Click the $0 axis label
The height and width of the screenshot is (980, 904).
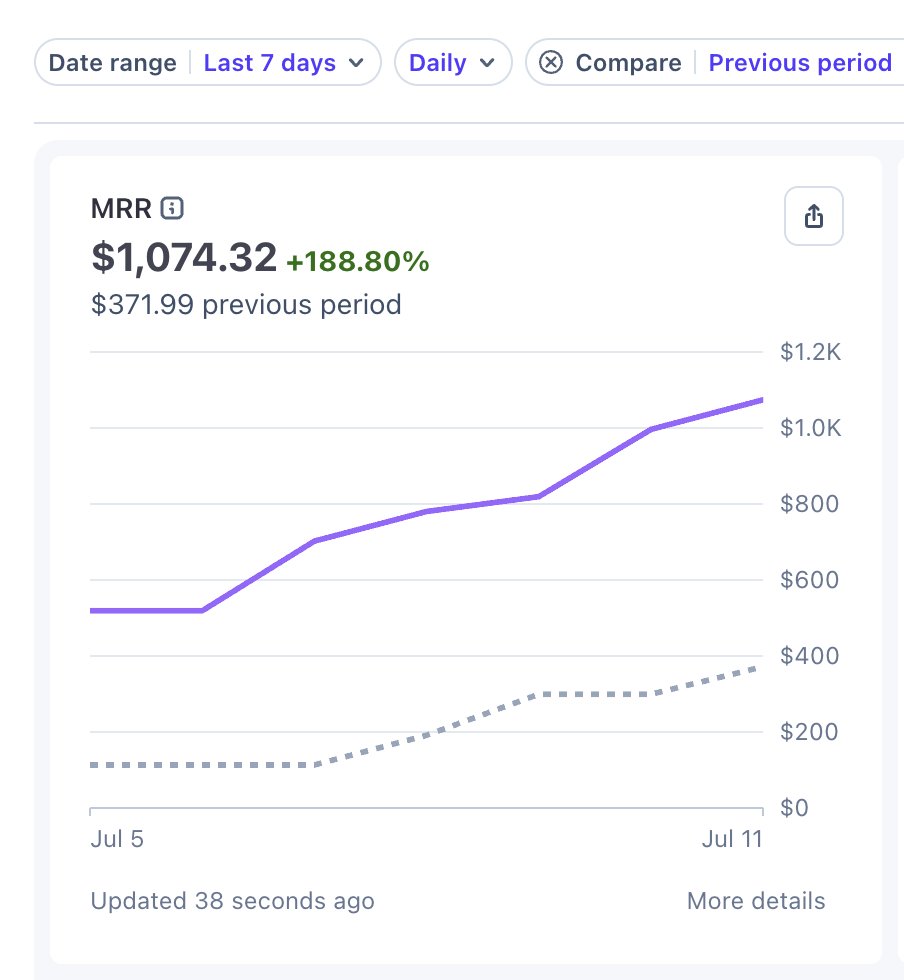794,808
